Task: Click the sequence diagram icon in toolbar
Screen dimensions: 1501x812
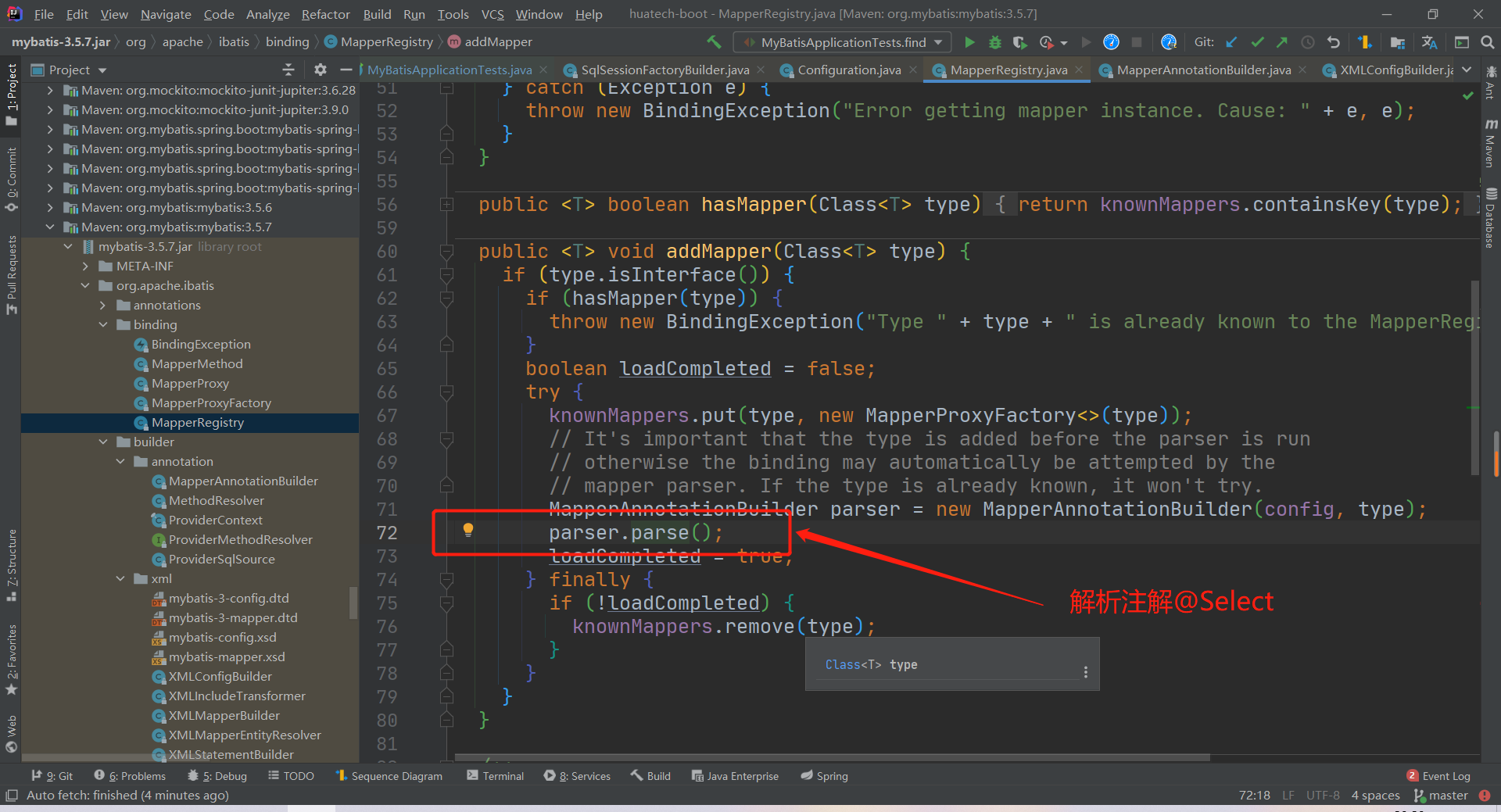Action: pos(1365,42)
